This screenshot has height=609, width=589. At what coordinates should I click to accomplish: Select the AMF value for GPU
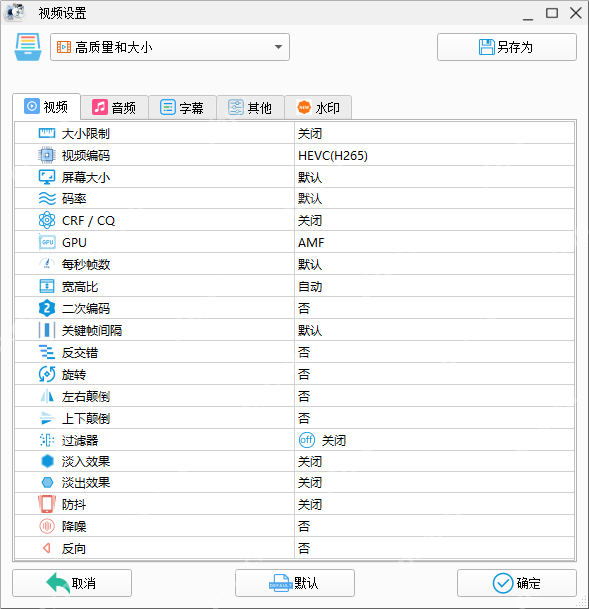(434, 242)
